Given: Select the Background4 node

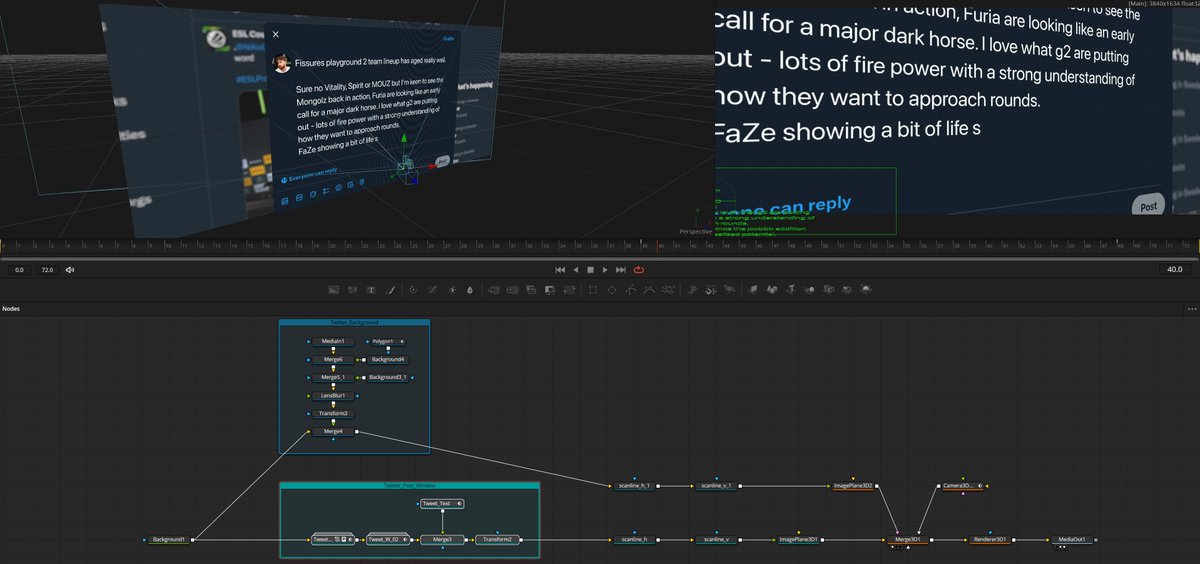Looking at the screenshot, I should click(387, 359).
